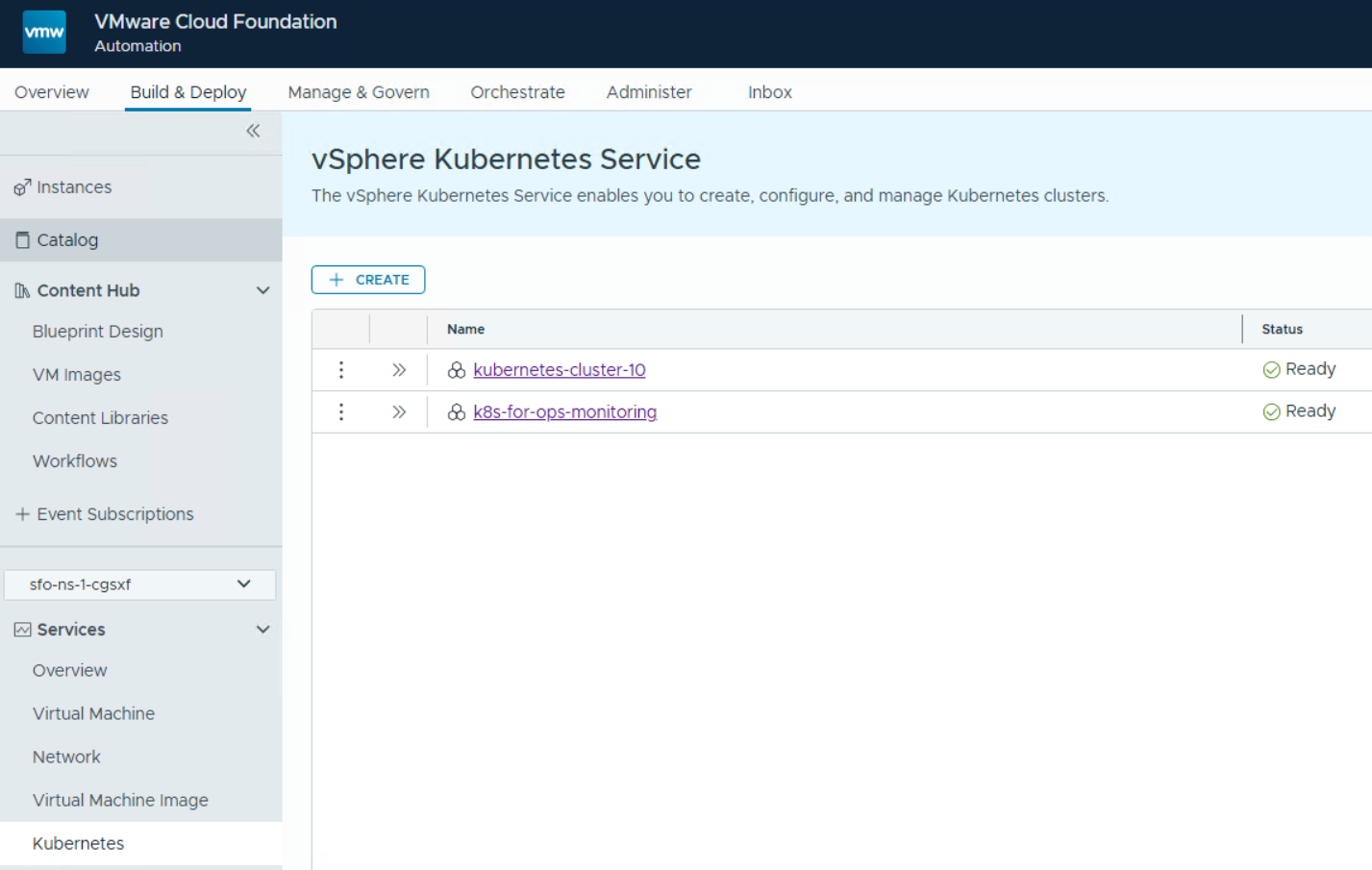
Task: Open actions menu for k8s-for-ops-monitoring
Action: coord(341,412)
